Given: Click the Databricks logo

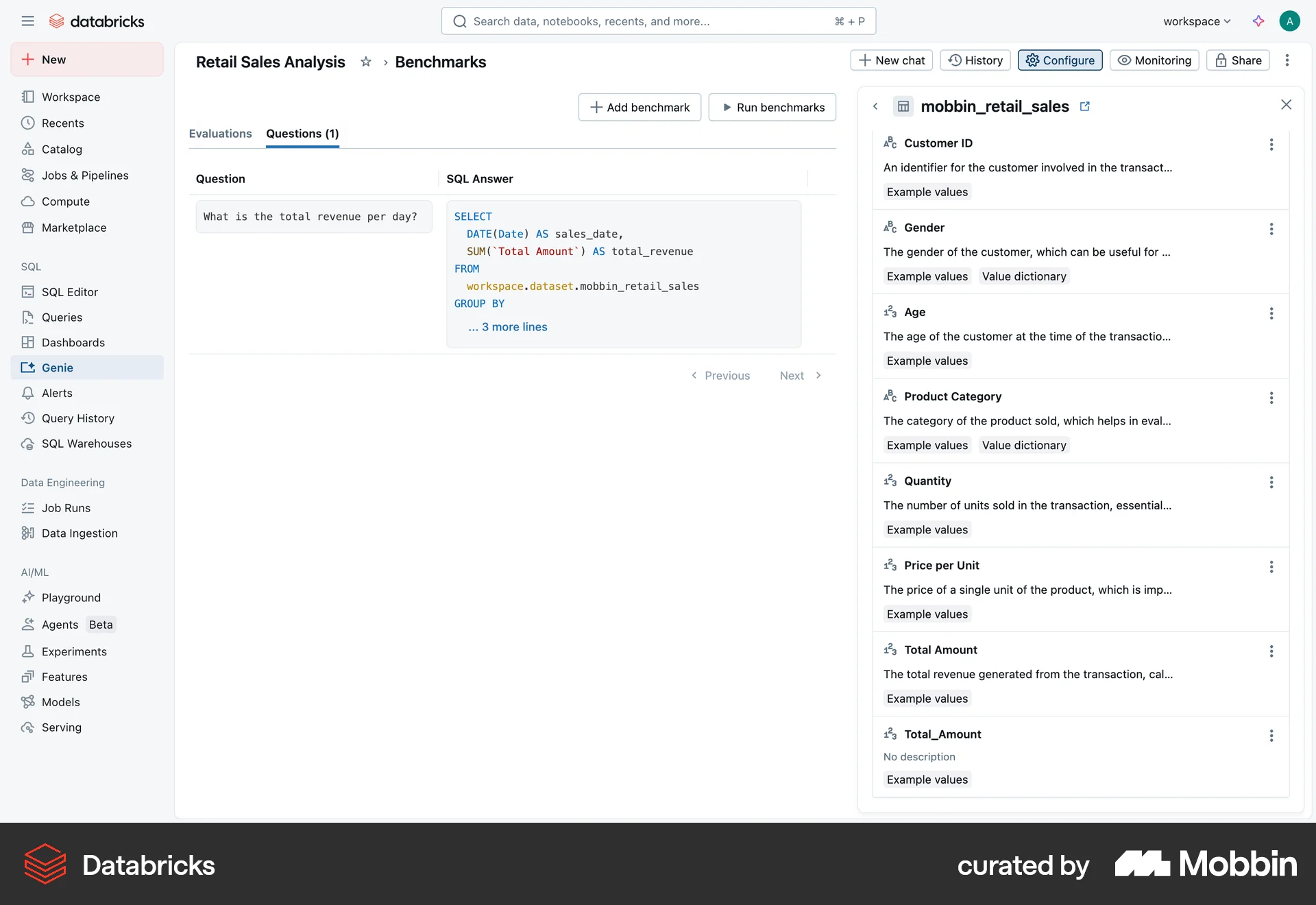Looking at the screenshot, I should pos(97,21).
